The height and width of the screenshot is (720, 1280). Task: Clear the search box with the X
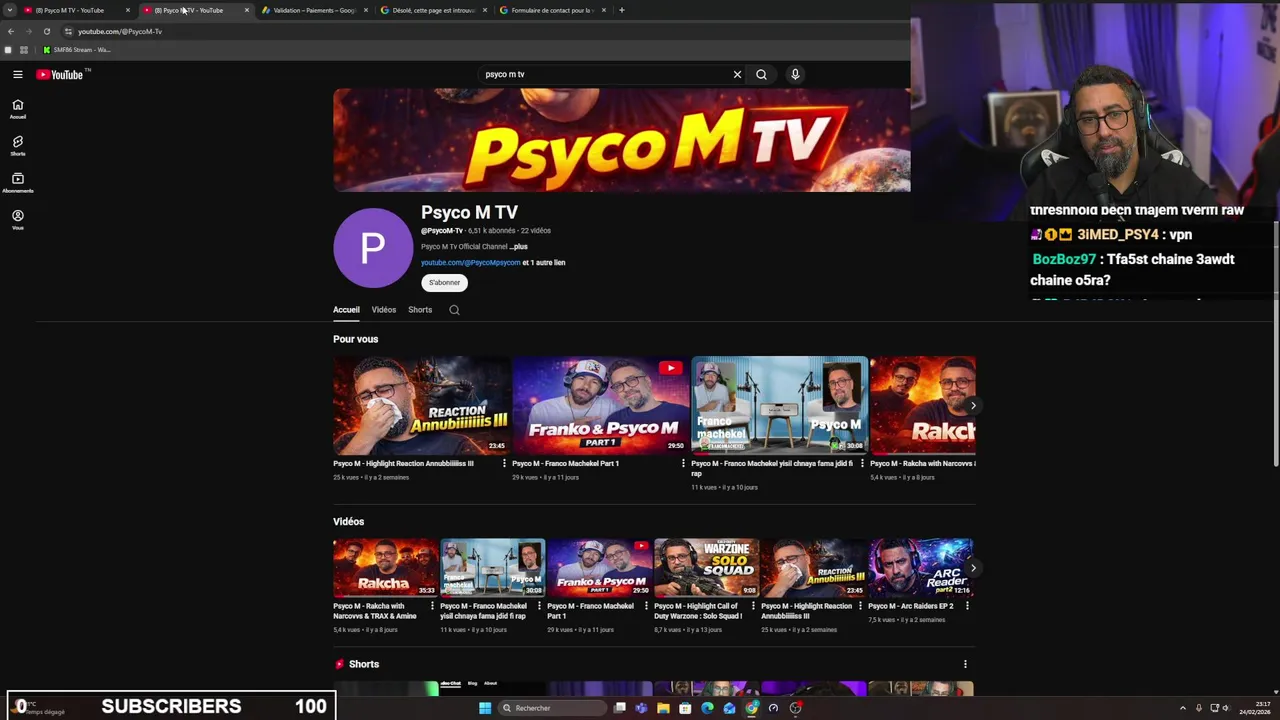737,74
